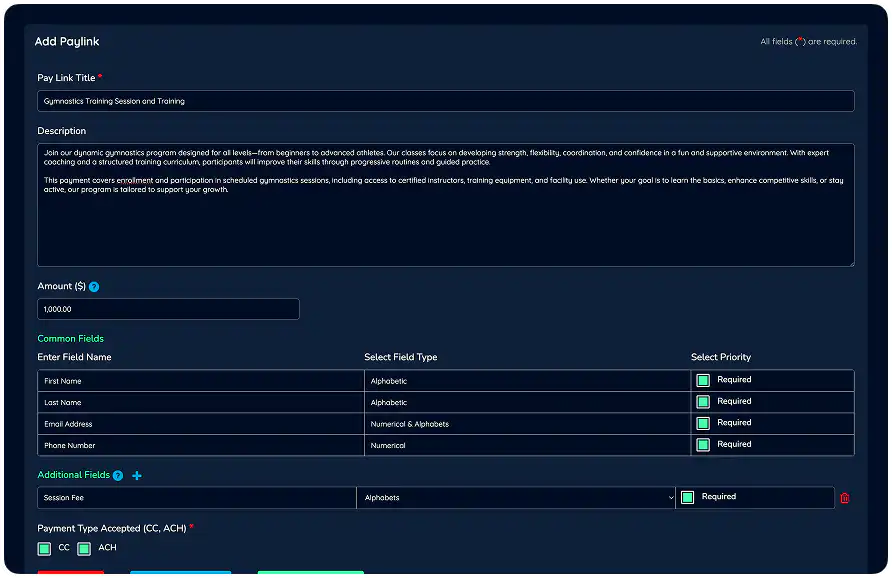Delete the Session Fee field via trash icon

point(845,497)
